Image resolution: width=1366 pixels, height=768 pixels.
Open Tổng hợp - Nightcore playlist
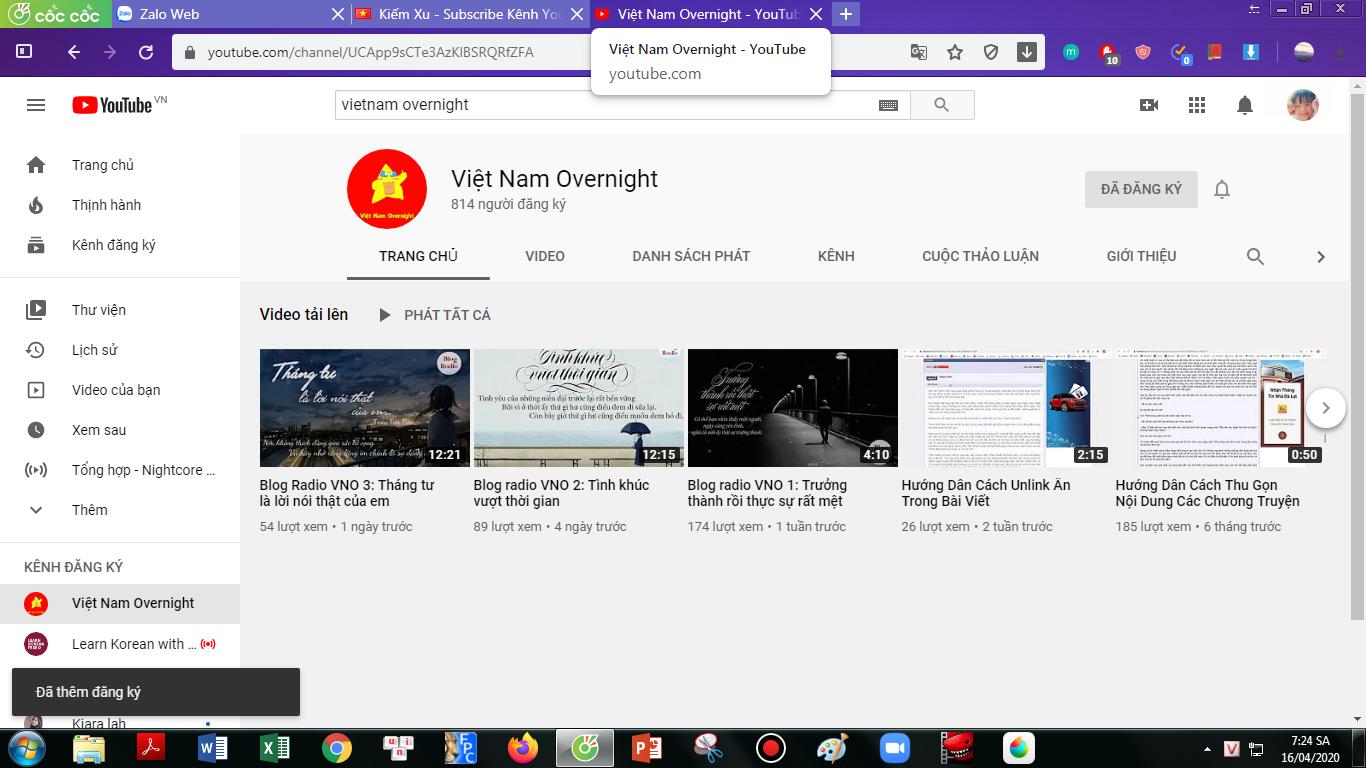coord(120,470)
